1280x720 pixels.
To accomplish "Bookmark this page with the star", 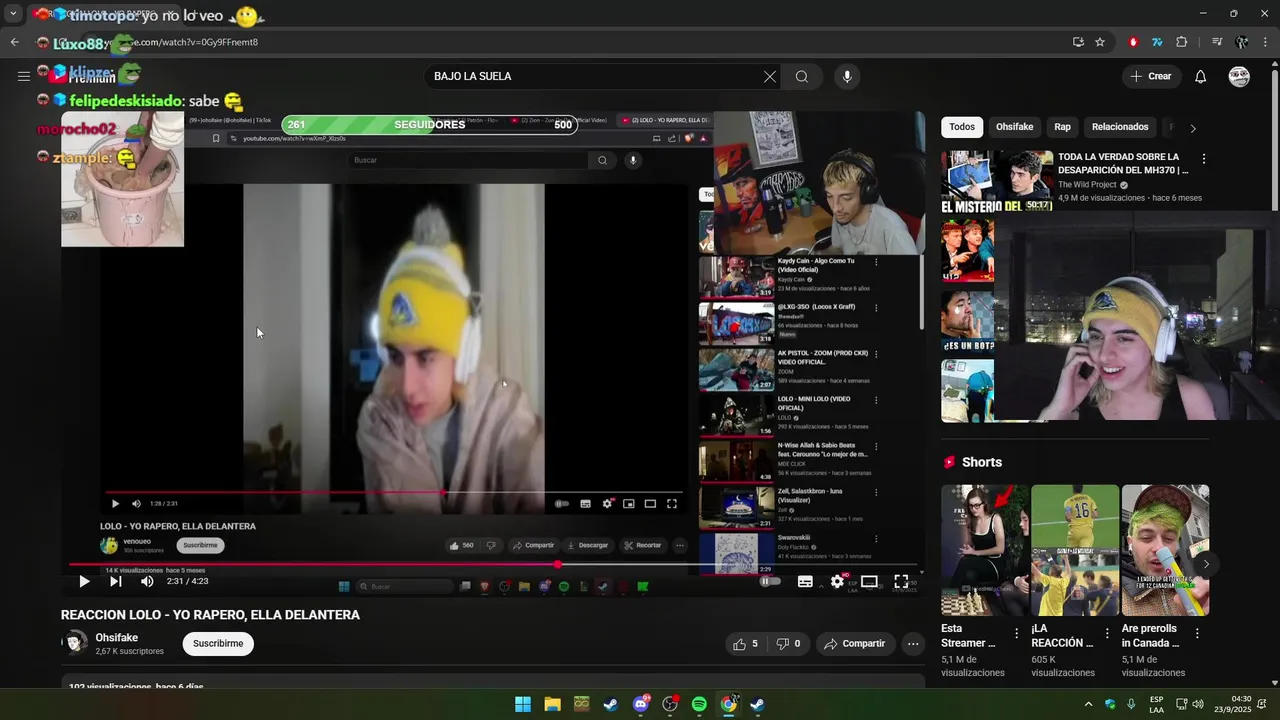I will [x=1100, y=42].
